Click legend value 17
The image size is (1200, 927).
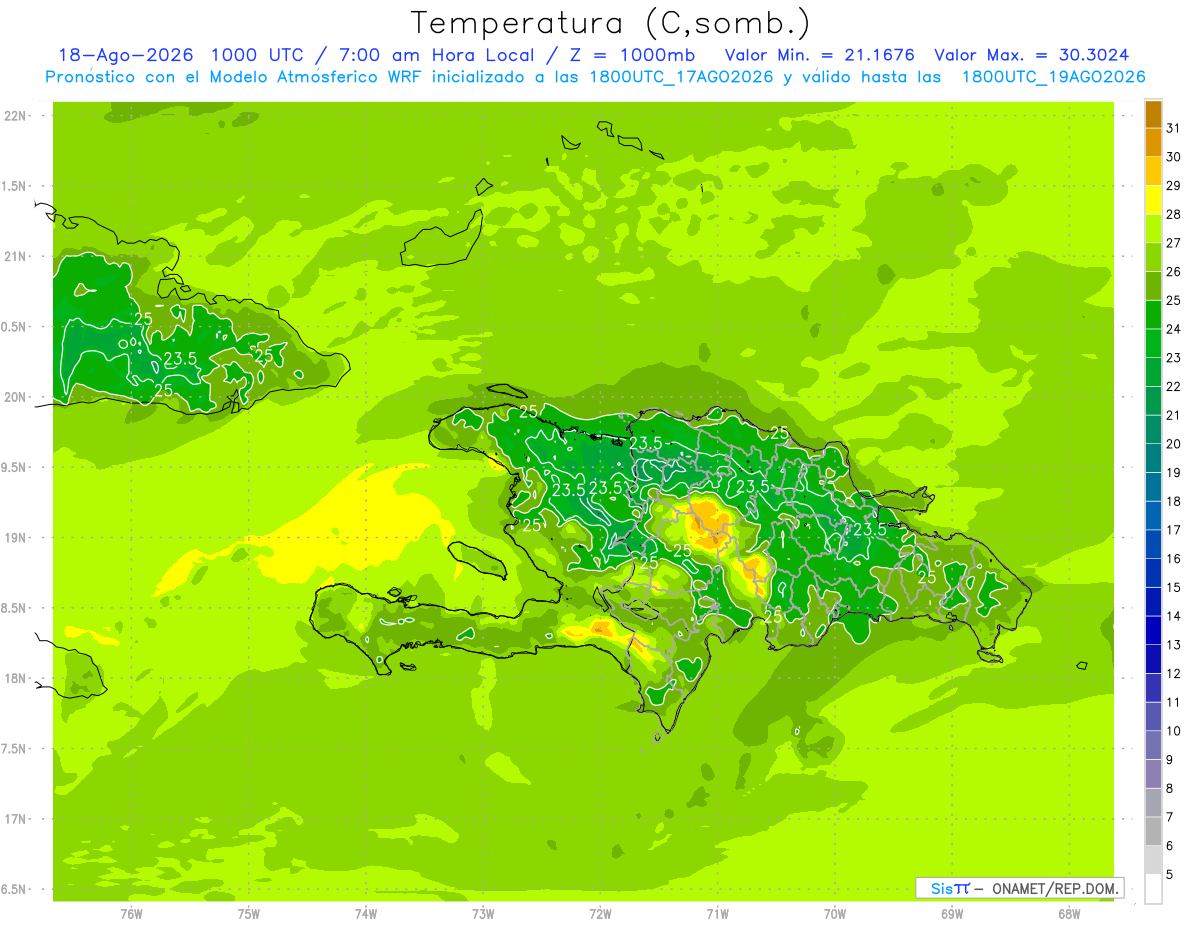[1174, 530]
